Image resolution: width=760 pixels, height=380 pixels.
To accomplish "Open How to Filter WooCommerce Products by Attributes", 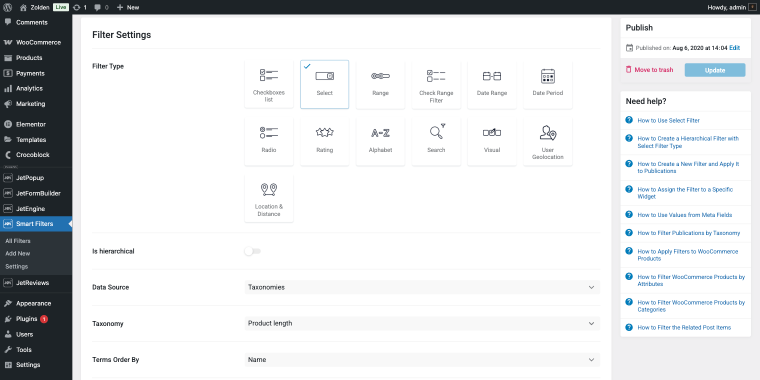I will point(691,280).
